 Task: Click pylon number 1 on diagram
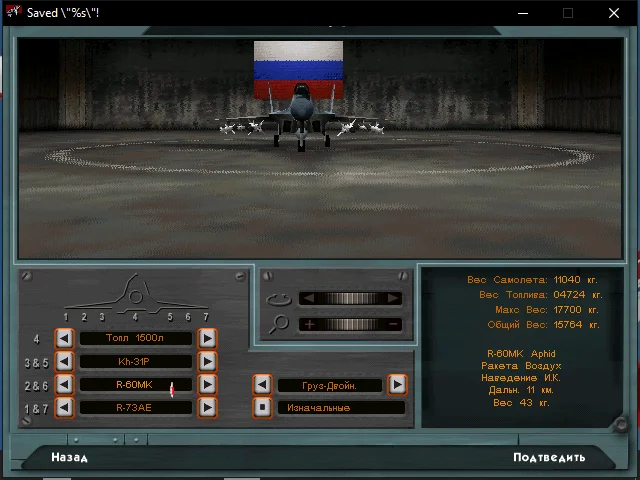point(66,317)
